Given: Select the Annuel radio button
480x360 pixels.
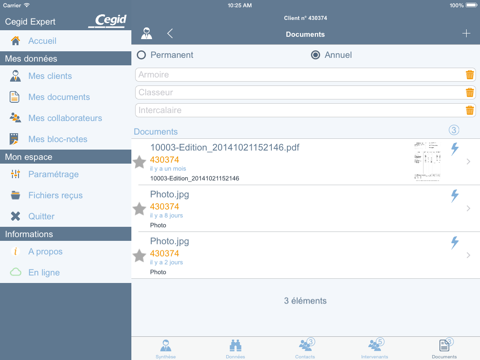Looking at the screenshot, I should tap(315, 55).
